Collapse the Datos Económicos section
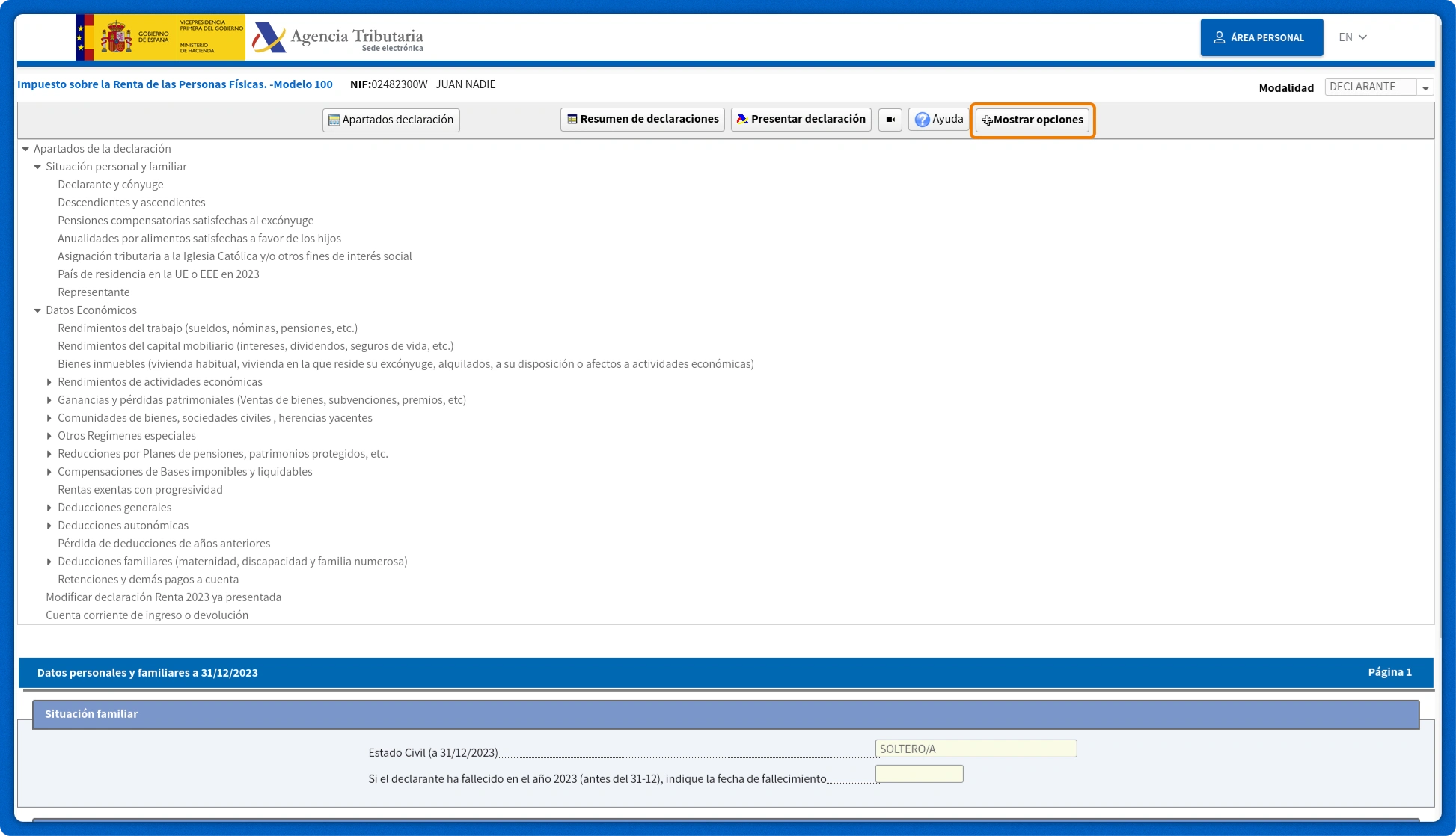The height and width of the screenshot is (836, 1456). (37, 310)
